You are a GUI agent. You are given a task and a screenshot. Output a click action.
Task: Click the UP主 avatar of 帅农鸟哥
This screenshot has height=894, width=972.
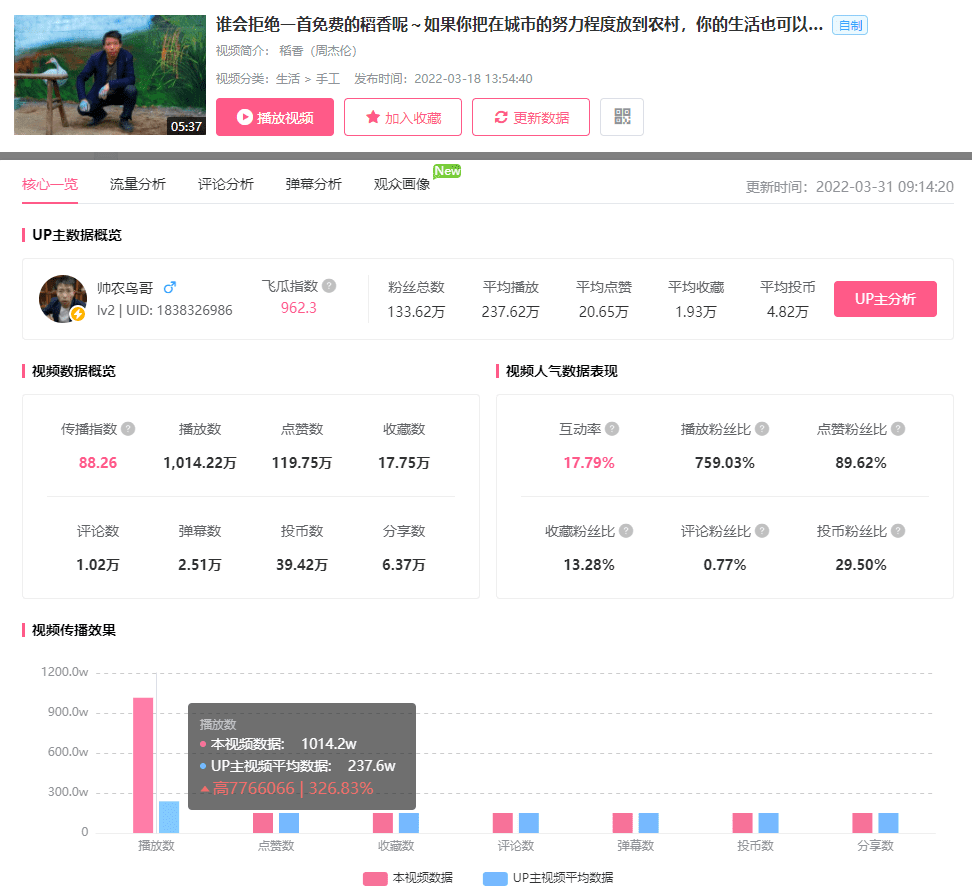tap(63, 299)
